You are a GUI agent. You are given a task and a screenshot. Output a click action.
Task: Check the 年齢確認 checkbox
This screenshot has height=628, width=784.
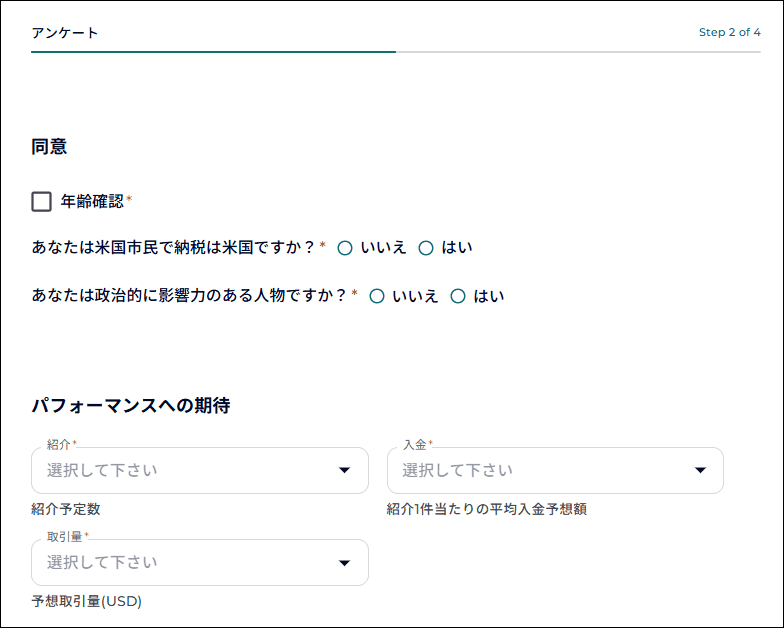41,202
